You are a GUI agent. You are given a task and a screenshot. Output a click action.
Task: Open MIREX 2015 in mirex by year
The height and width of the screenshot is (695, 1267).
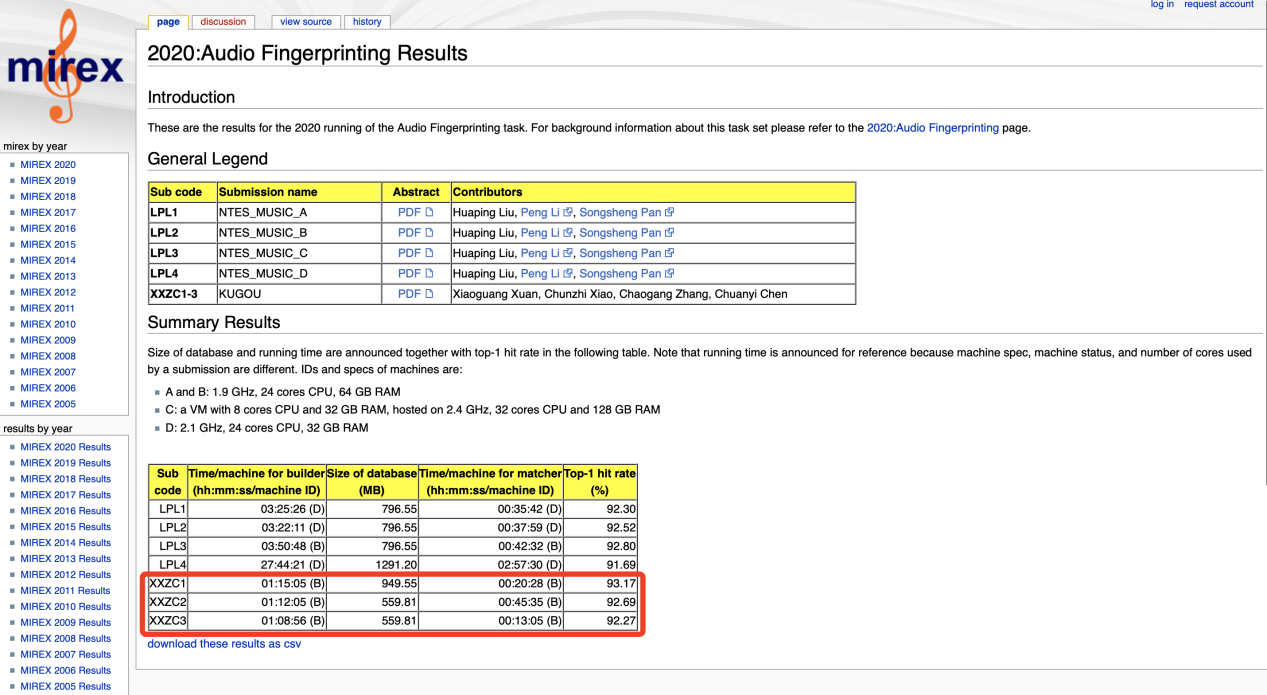[x=48, y=244]
